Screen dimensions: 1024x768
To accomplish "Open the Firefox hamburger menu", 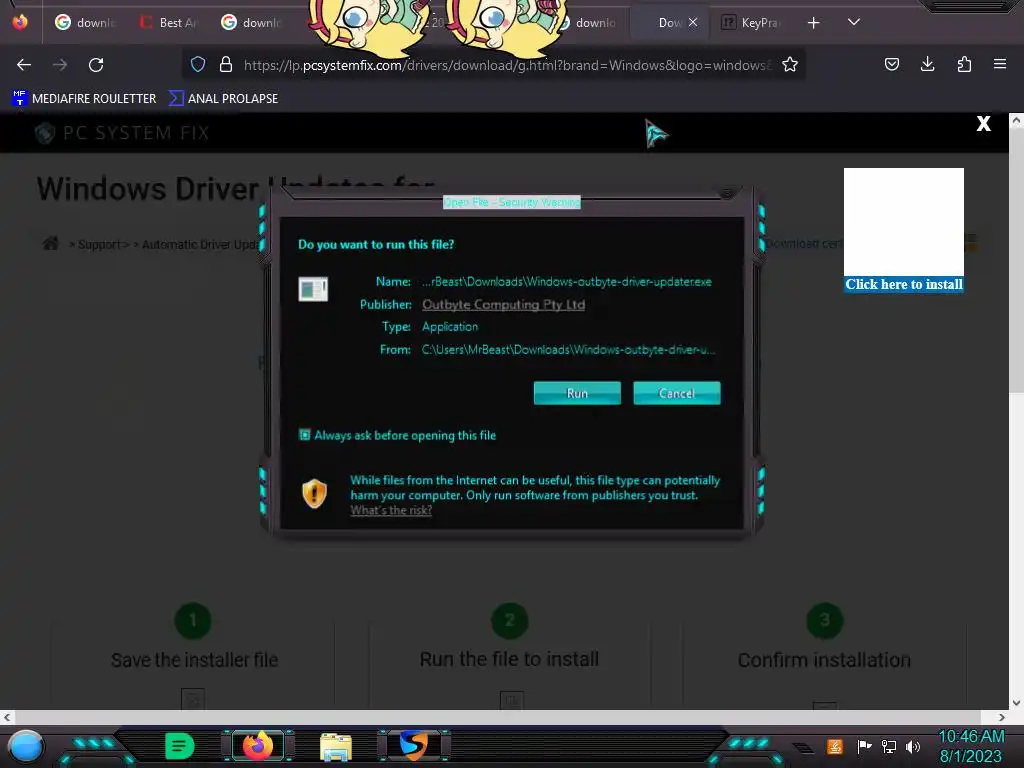I will point(999,64).
